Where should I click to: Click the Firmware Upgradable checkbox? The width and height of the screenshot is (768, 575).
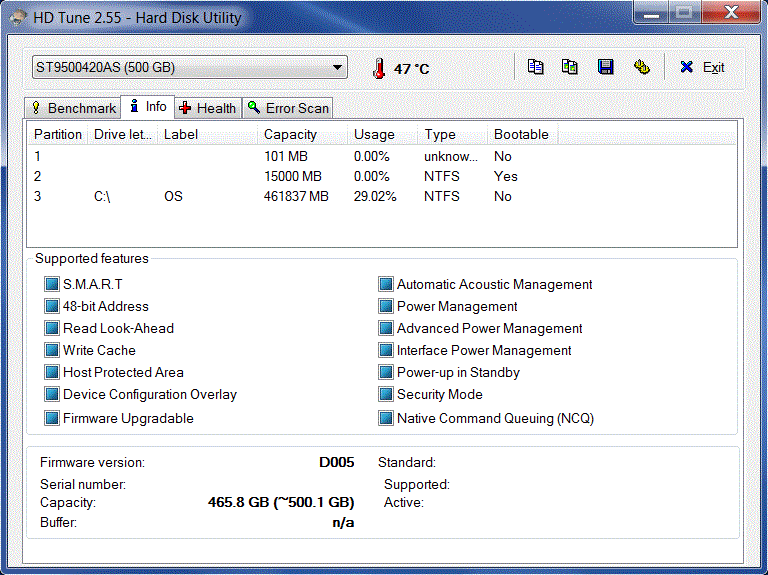[51, 418]
